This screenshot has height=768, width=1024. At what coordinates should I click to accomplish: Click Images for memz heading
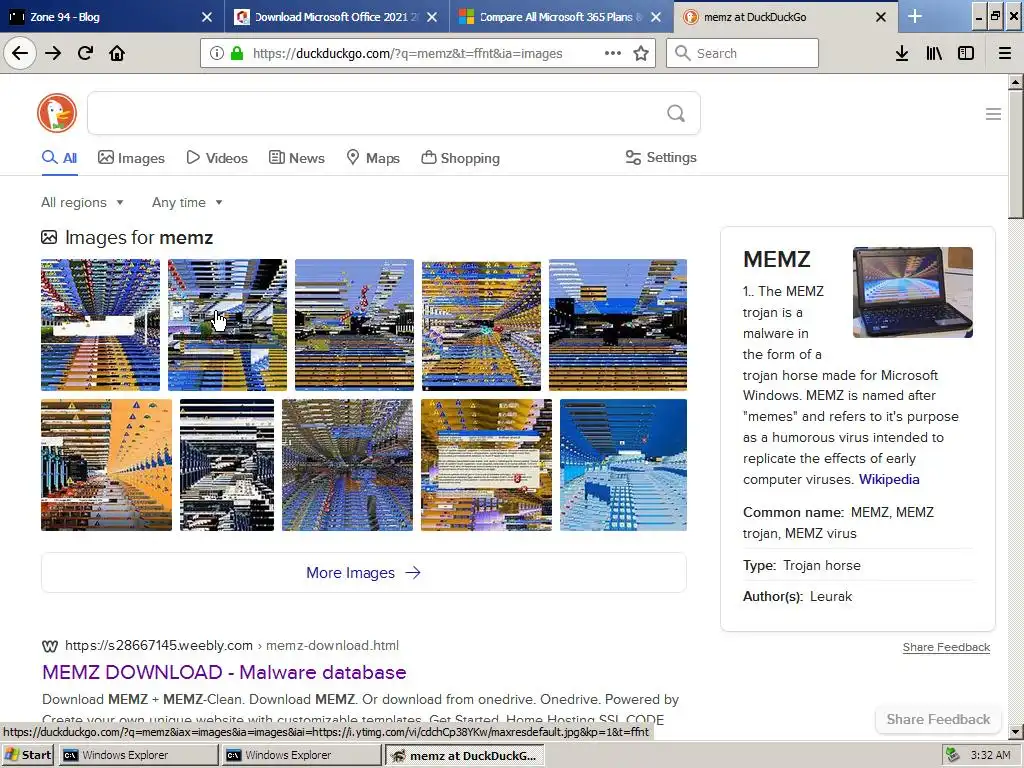coord(138,238)
